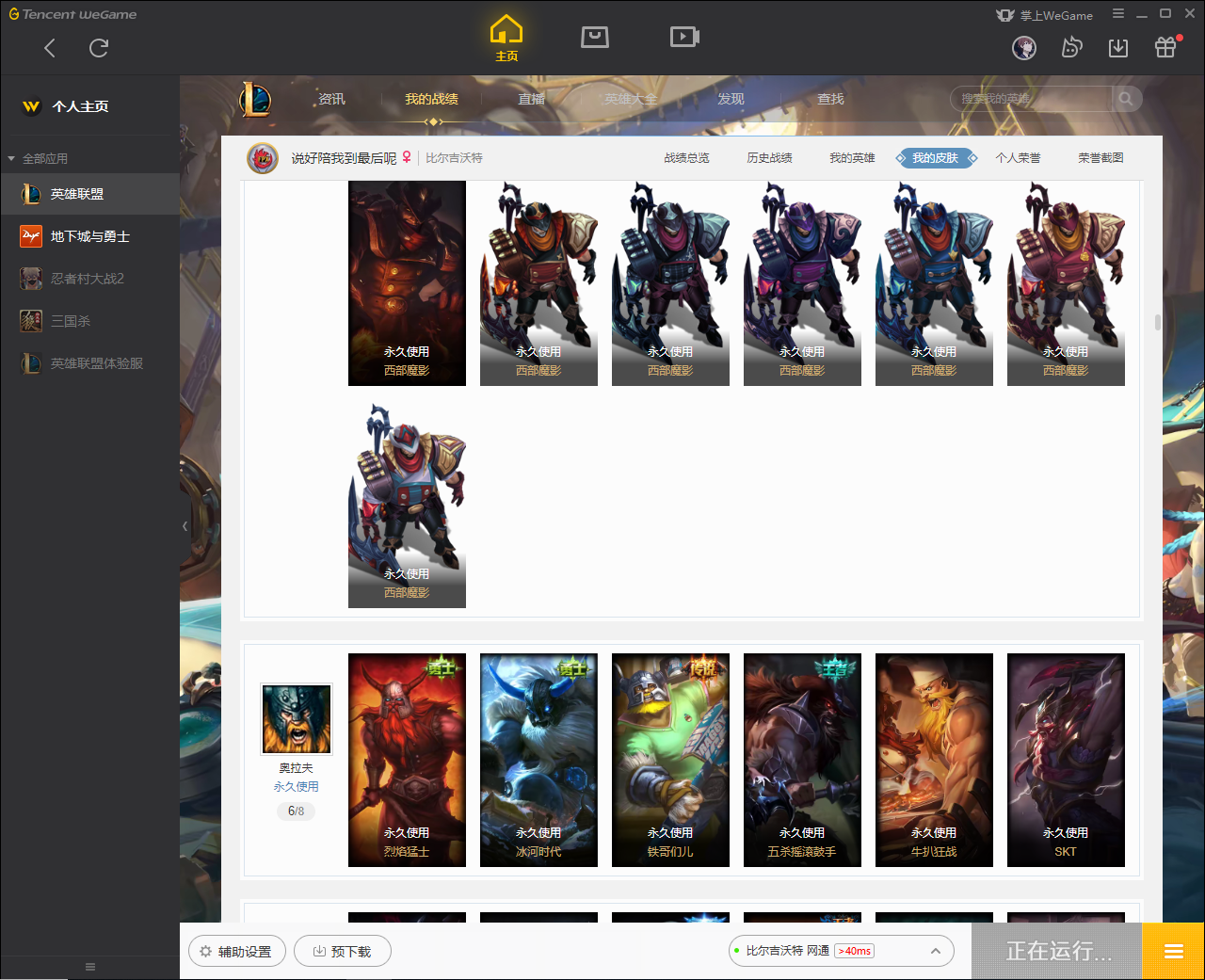1205x980 pixels.
Task: Open the 资讯 tab
Action: [331, 99]
